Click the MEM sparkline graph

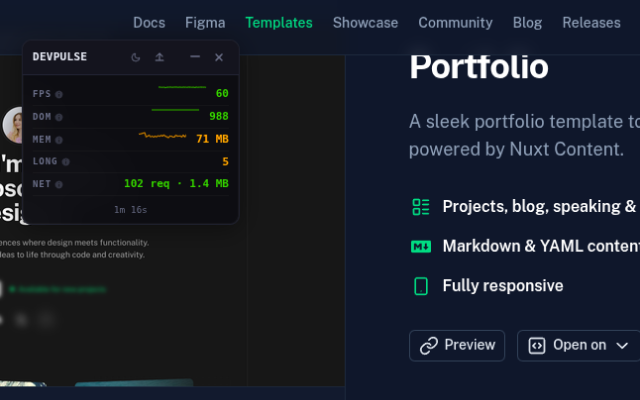(x=162, y=135)
